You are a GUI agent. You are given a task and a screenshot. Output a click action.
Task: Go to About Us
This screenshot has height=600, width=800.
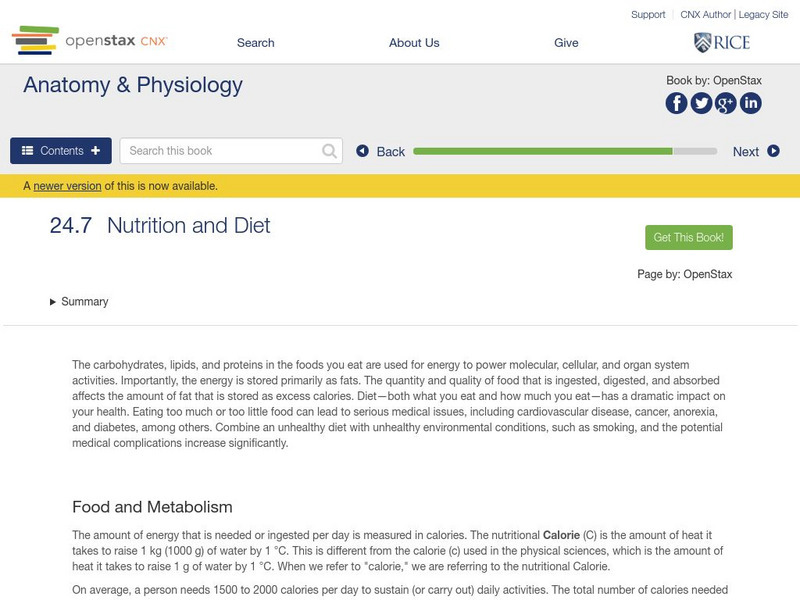click(414, 43)
